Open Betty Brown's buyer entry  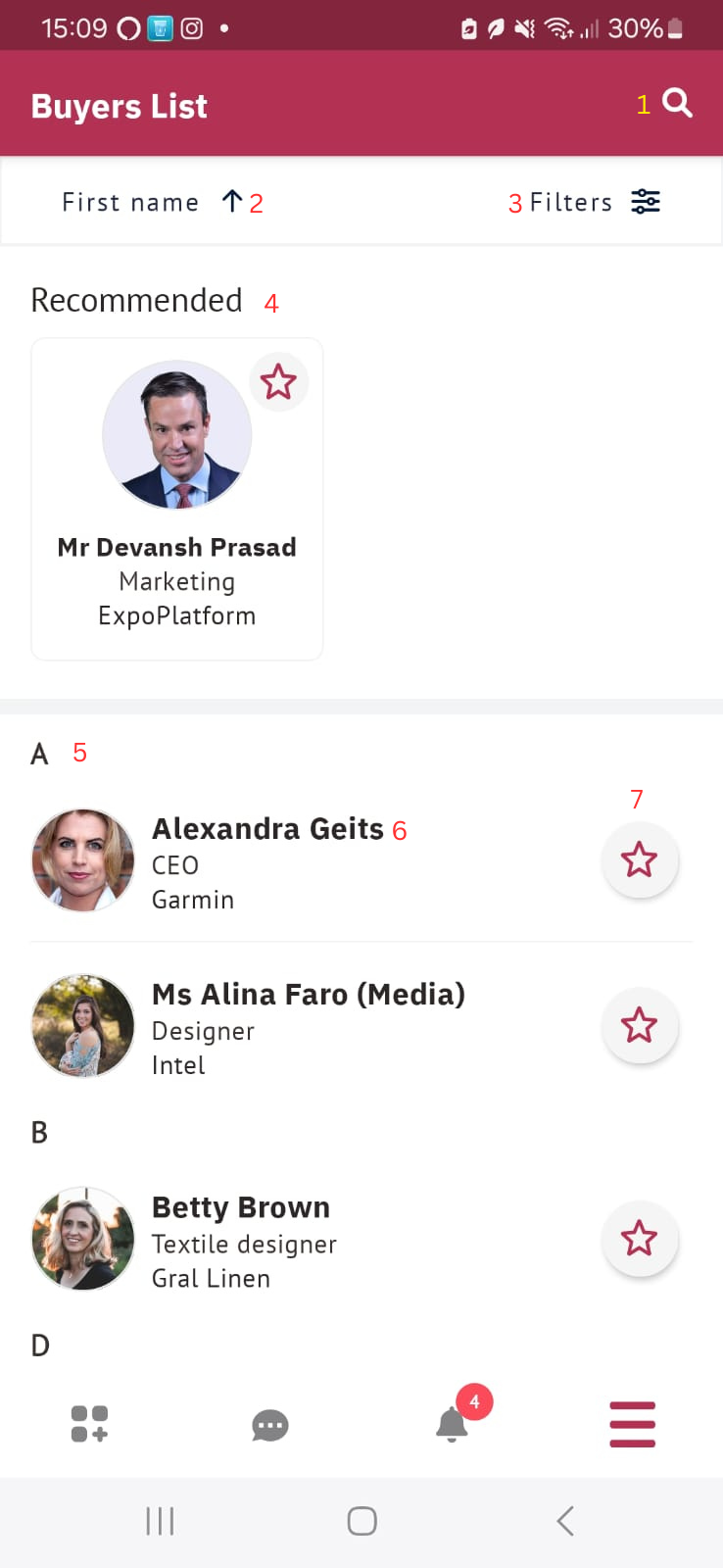[241, 1208]
